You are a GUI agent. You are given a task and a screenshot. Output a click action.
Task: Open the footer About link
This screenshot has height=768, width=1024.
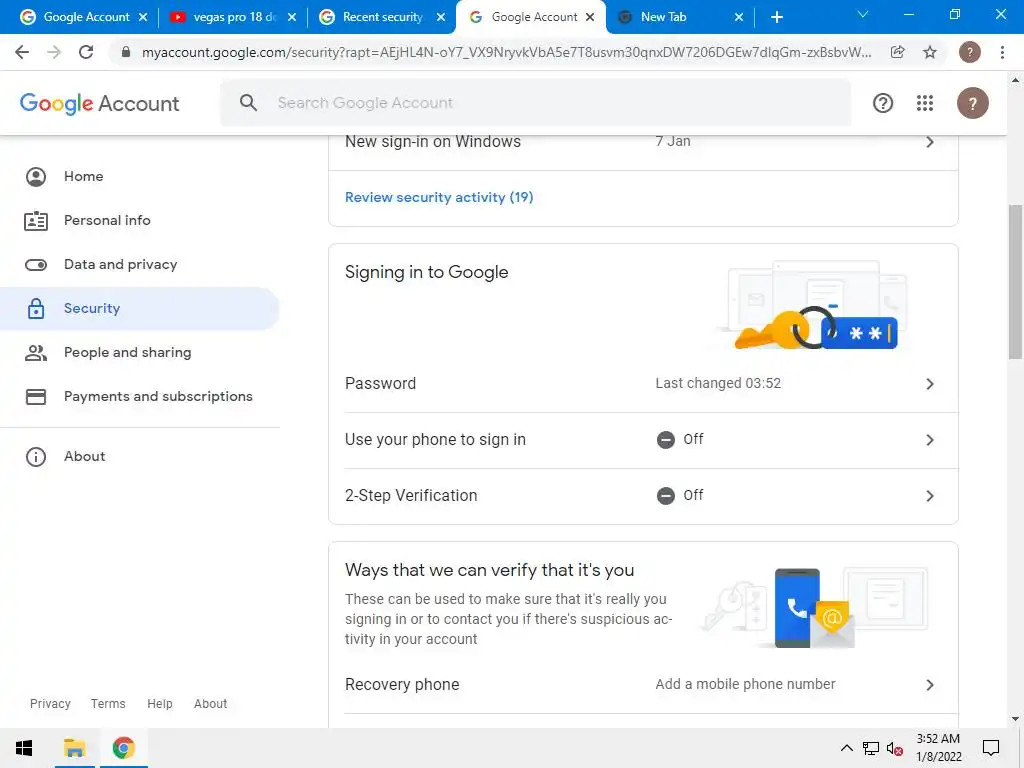[210, 703]
